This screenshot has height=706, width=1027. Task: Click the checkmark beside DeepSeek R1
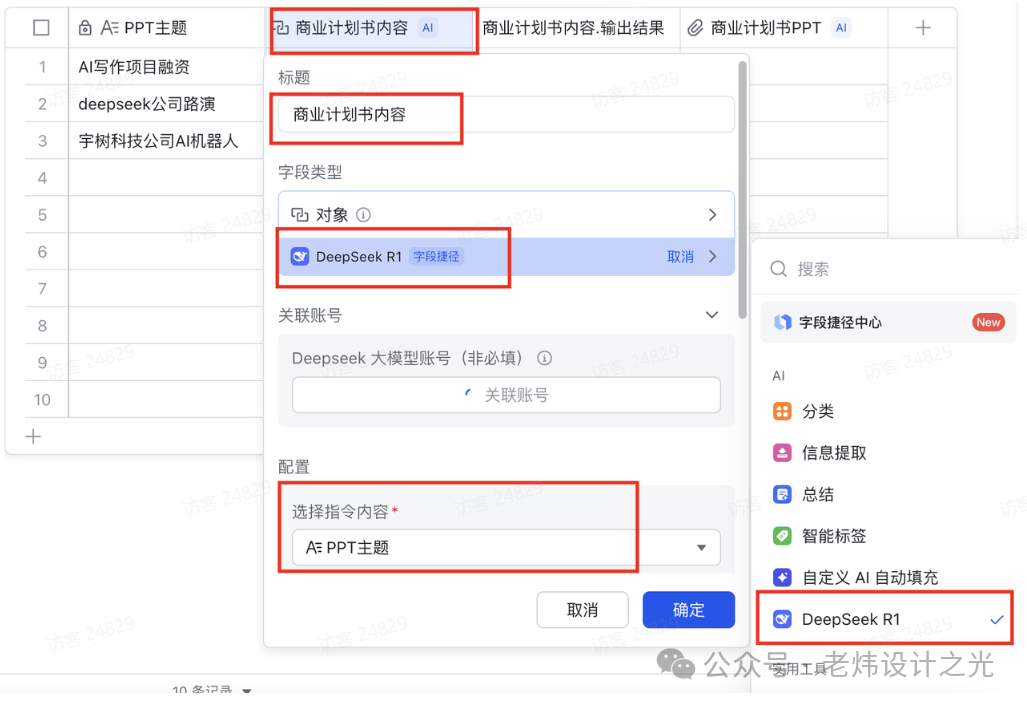point(997,619)
